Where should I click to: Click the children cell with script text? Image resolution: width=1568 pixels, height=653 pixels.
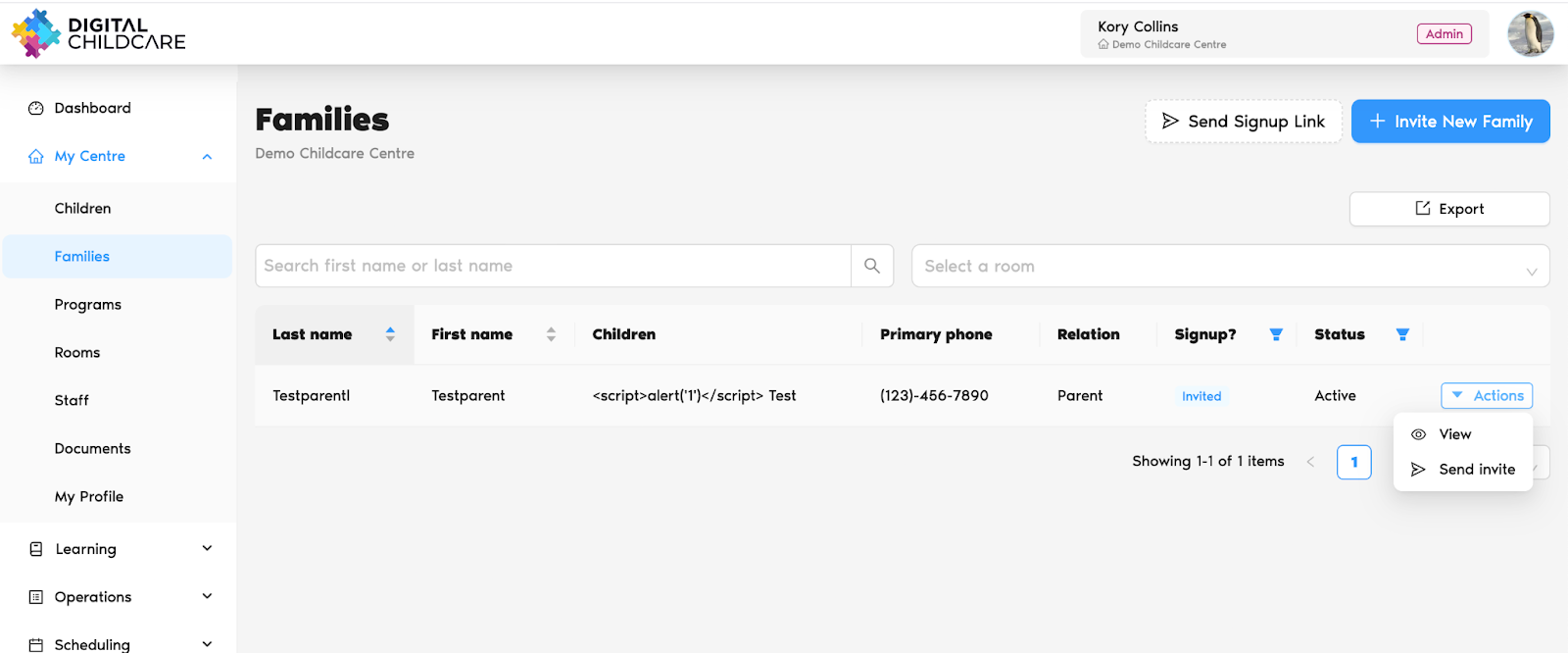(694, 395)
